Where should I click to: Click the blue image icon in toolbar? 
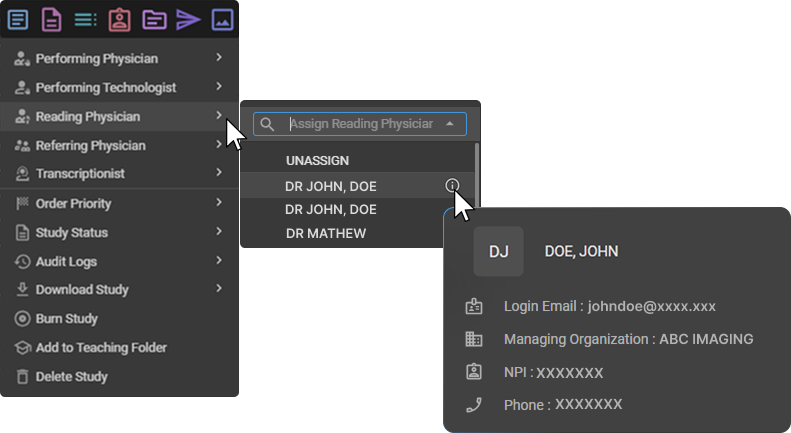coord(222,20)
